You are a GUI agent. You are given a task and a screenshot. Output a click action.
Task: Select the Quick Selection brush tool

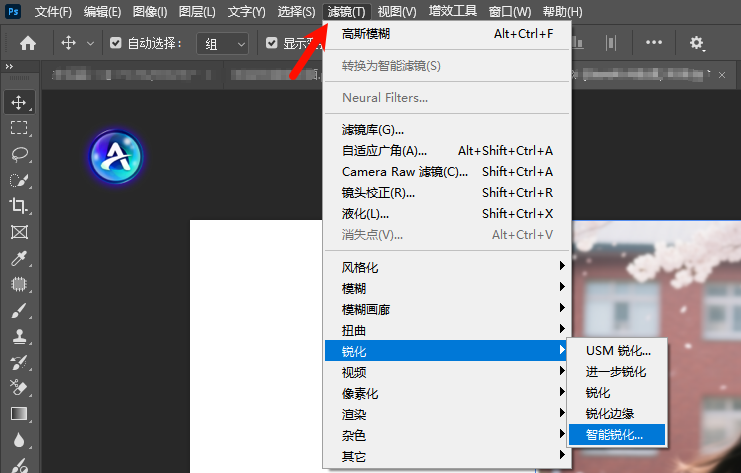19,180
